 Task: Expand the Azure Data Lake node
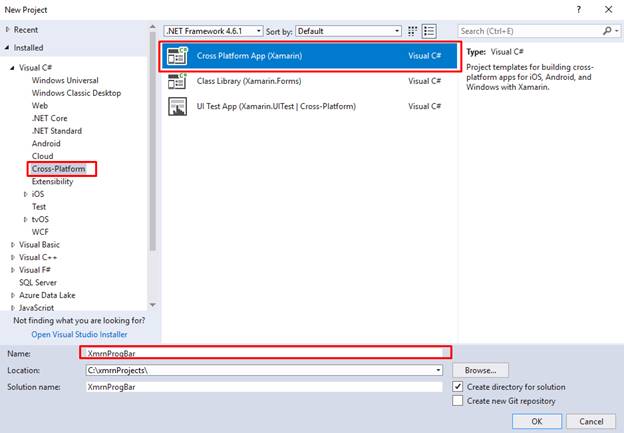[13, 295]
